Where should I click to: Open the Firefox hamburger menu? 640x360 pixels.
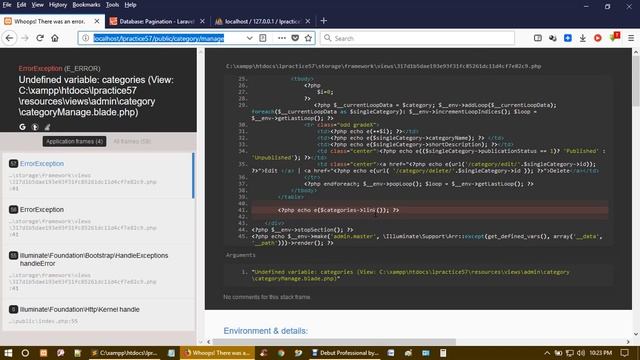[631, 38]
